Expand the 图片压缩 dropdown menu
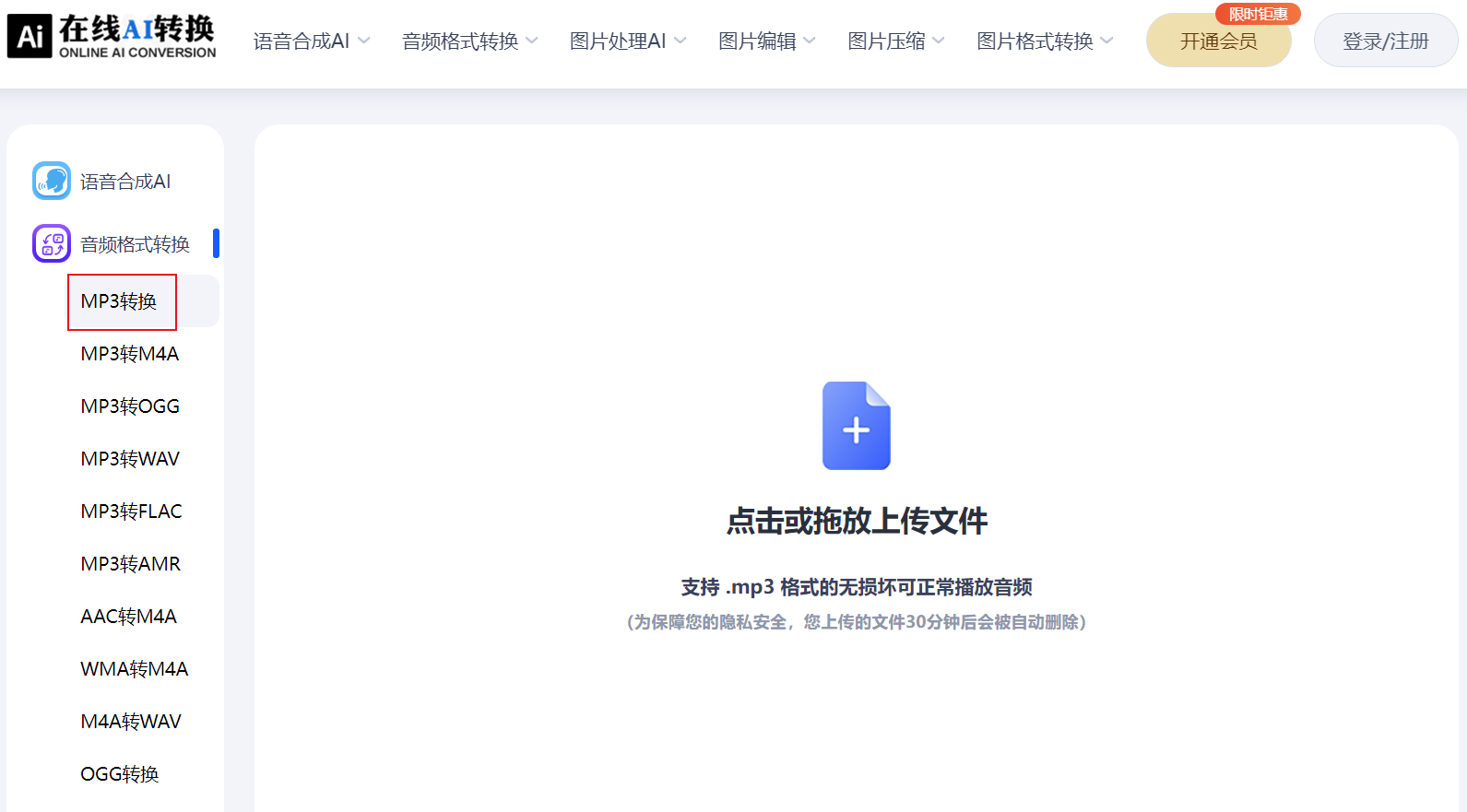Image resolution: width=1467 pixels, height=812 pixels. pyautogui.click(x=895, y=41)
